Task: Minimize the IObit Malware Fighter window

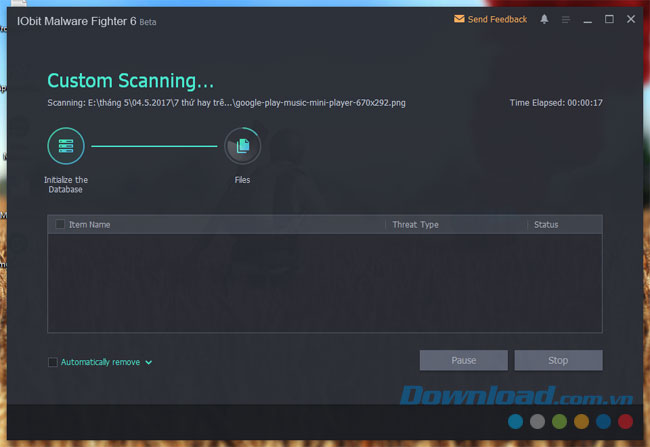Action: click(x=587, y=20)
